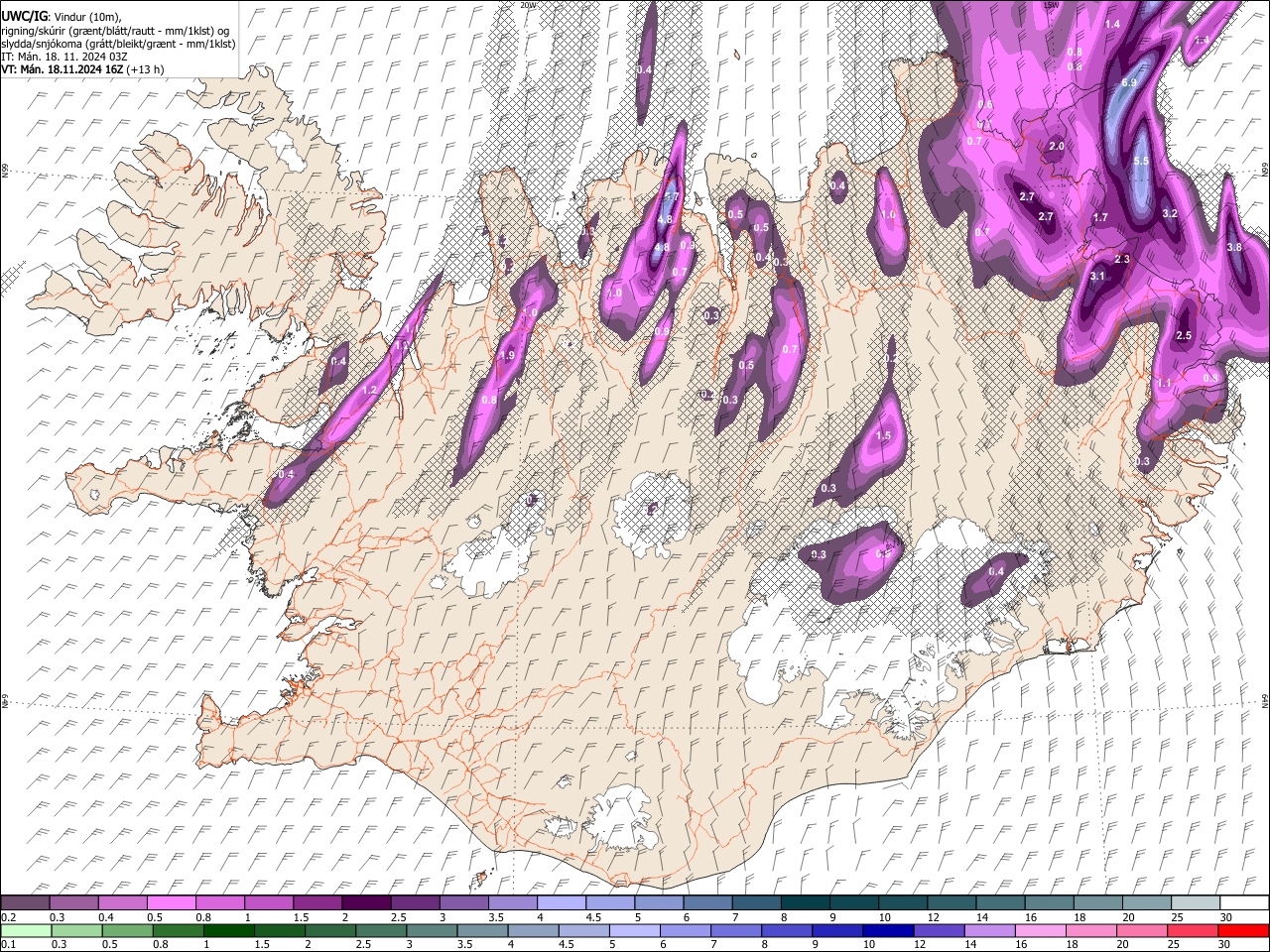Click the '20W' longitude label
Viewport: 1270px width, 952px height.
tap(528, 5)
